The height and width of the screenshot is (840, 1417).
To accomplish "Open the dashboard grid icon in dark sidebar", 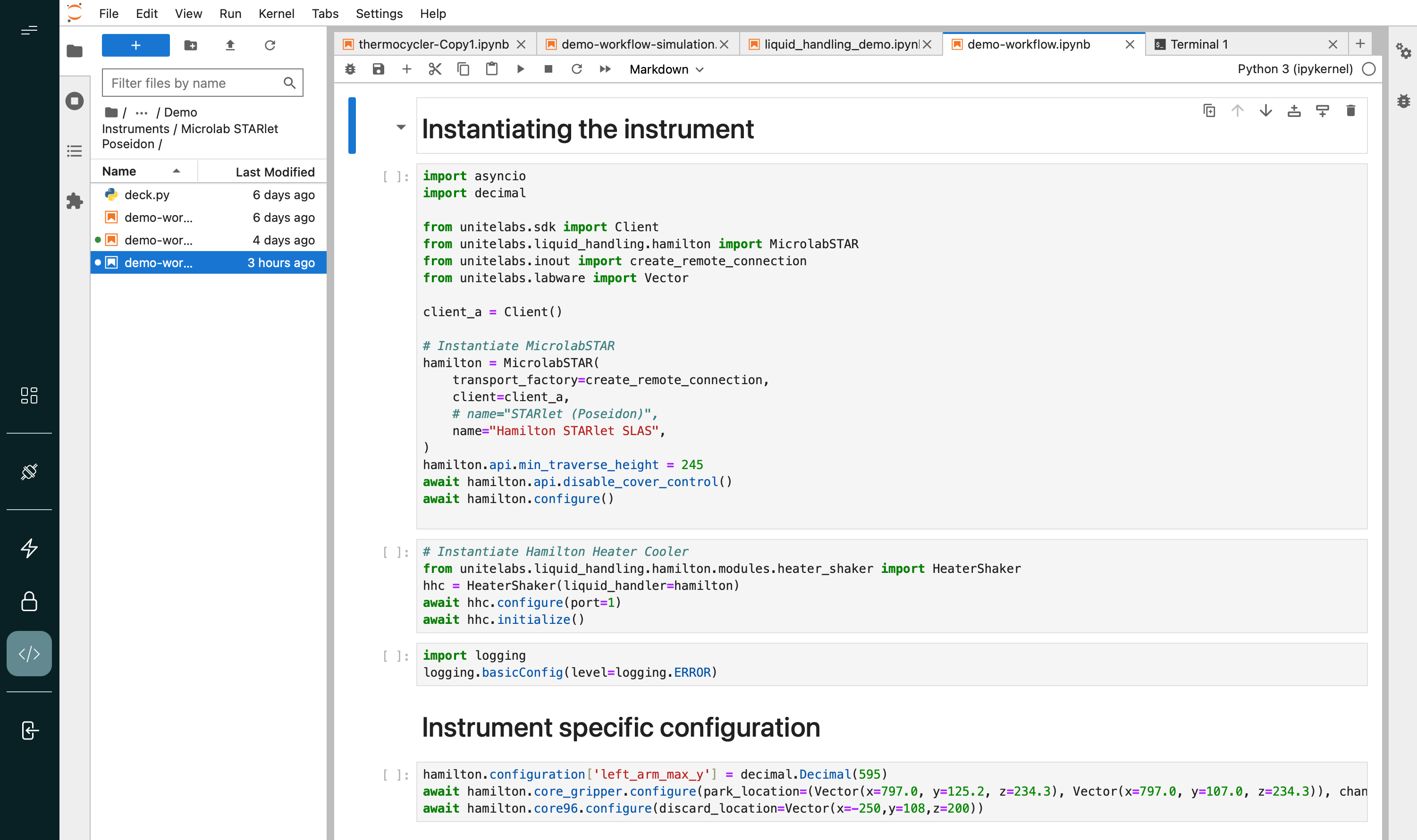I will 29,395.
